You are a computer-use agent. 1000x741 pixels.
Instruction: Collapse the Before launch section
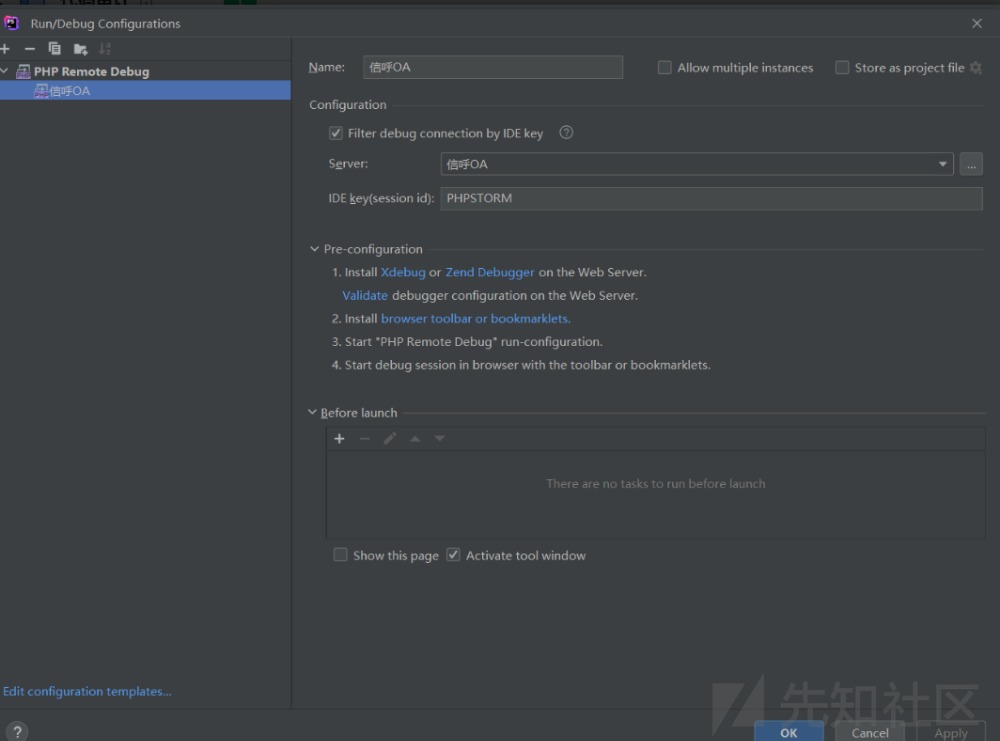313,413
